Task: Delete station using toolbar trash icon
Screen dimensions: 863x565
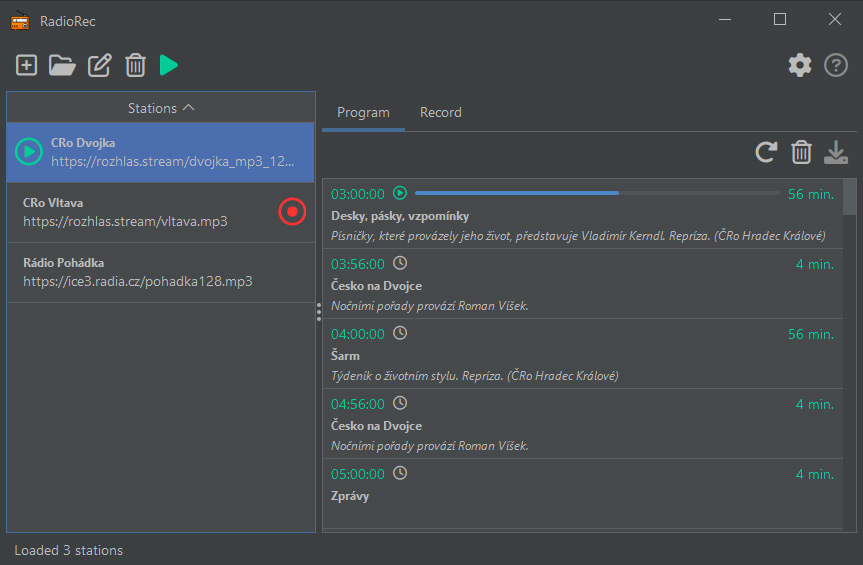Action: coord(135,65)
